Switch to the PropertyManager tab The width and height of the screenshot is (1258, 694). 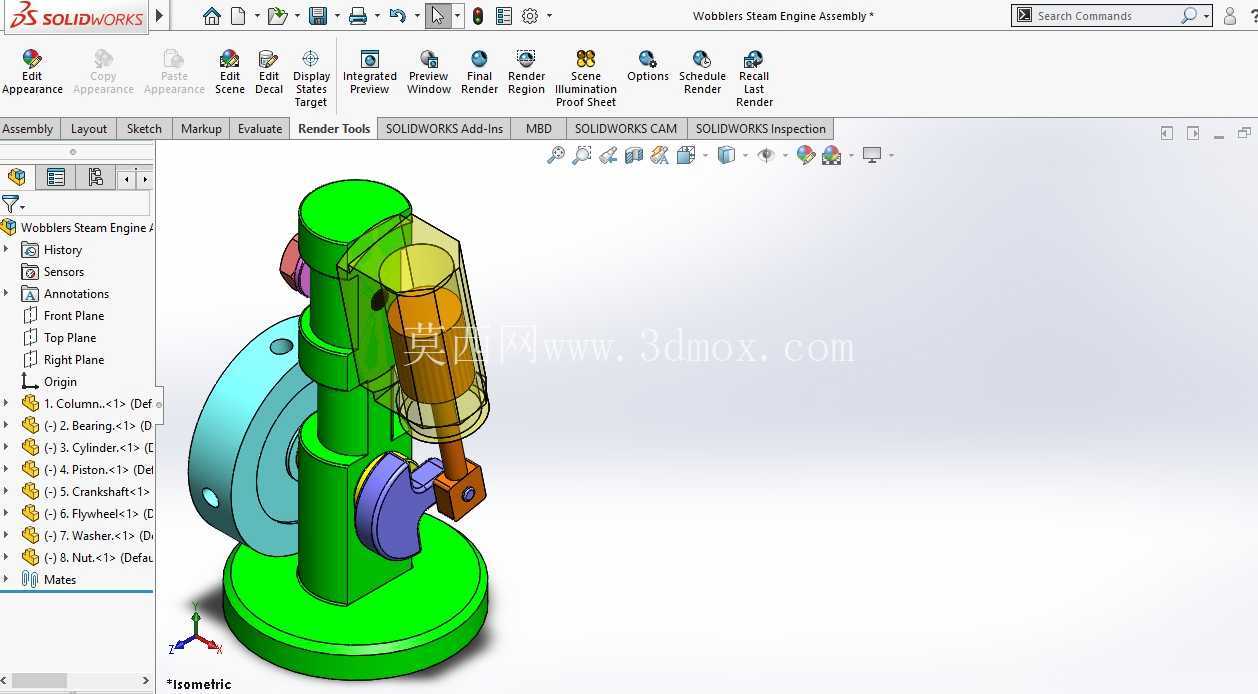pos(56,178)
